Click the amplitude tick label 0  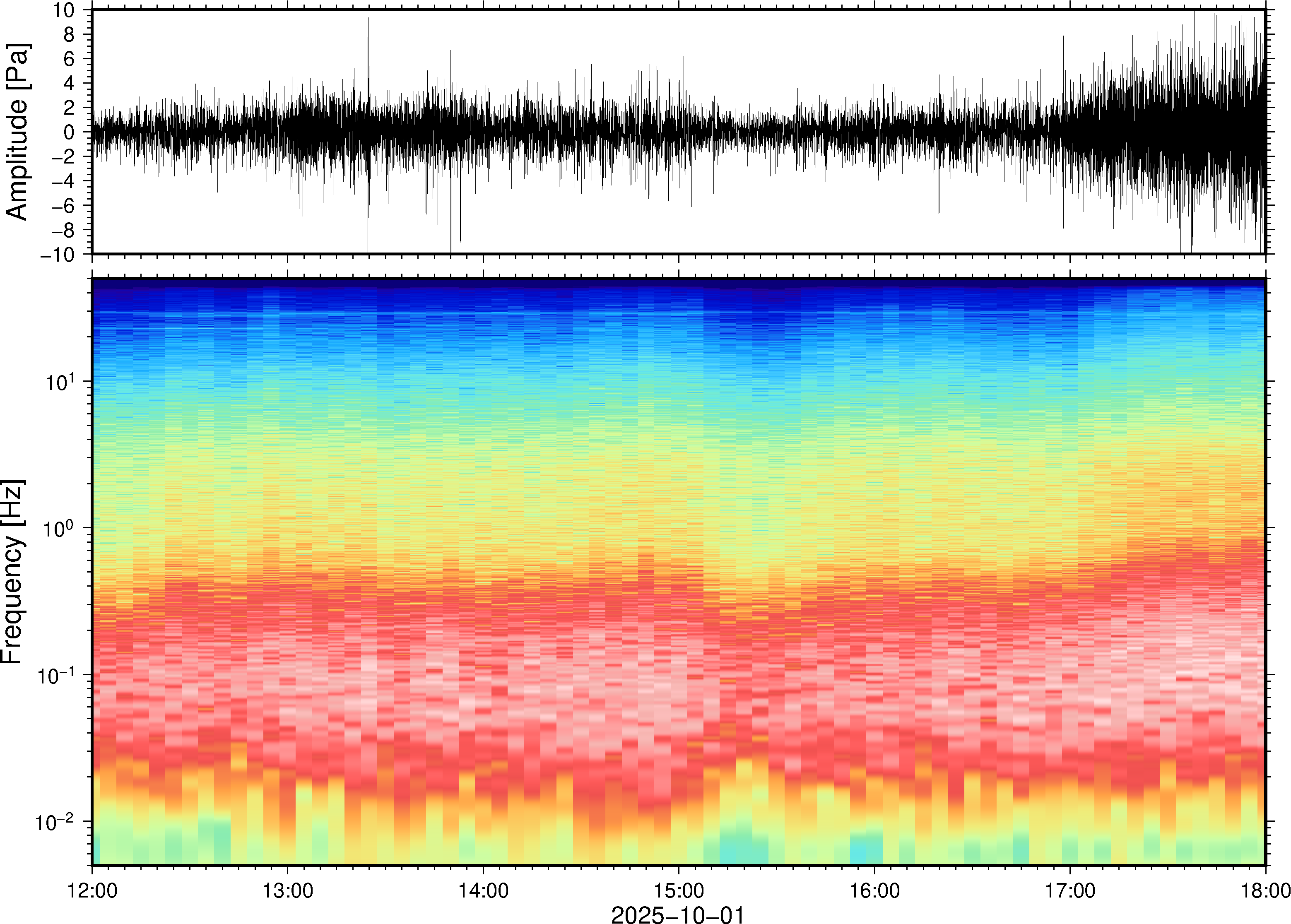tap(70, 132)
